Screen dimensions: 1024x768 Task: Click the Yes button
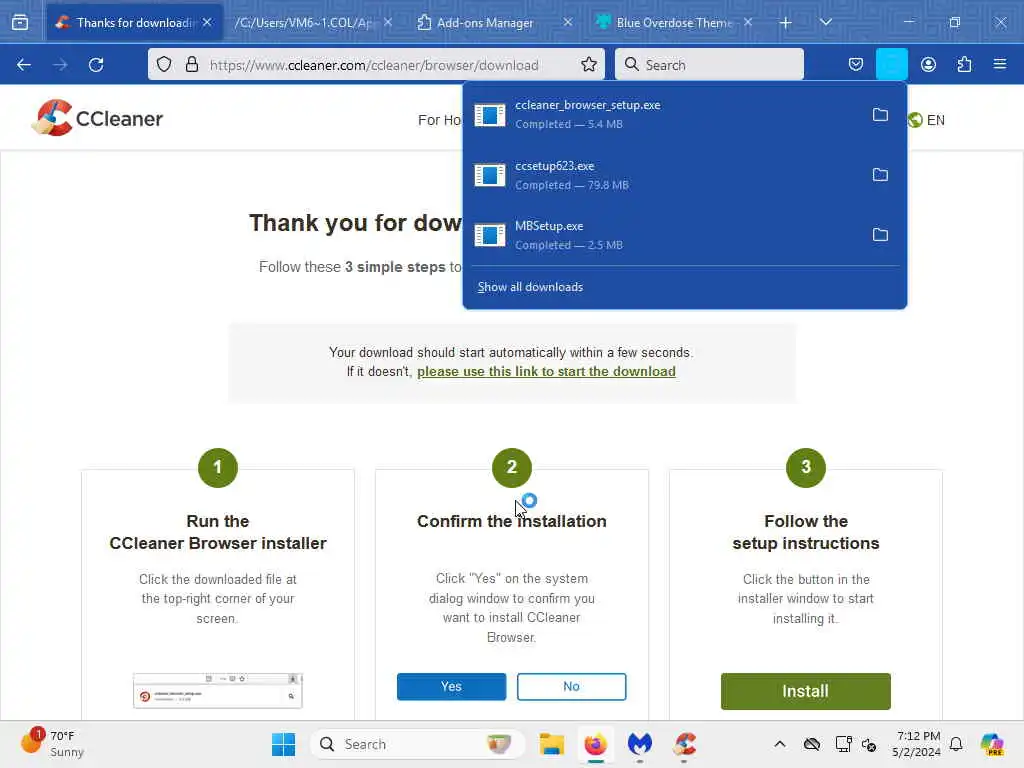(x=451, y=686)
